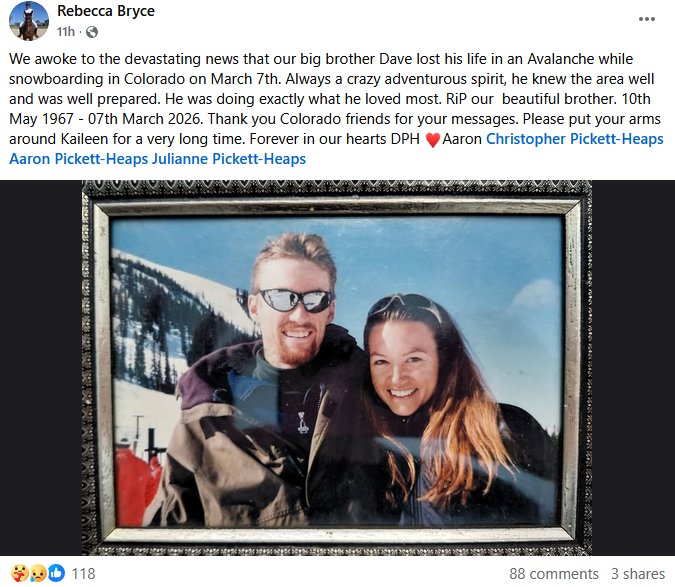
Task: Open the Julianne Pickett-Heaps tagged profile
Action: point(229,159)
